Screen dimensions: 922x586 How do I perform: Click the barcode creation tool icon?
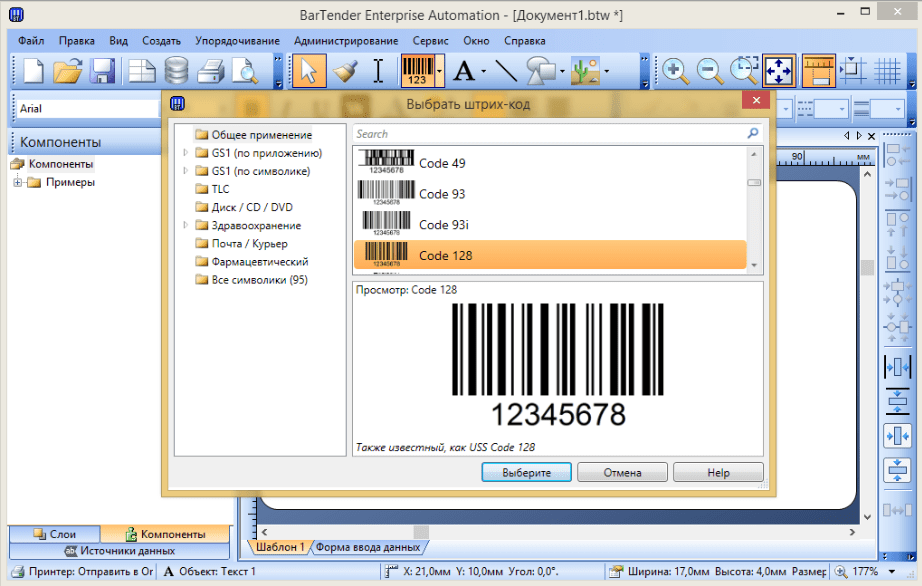pyautogui.click(x=417, y=71)
